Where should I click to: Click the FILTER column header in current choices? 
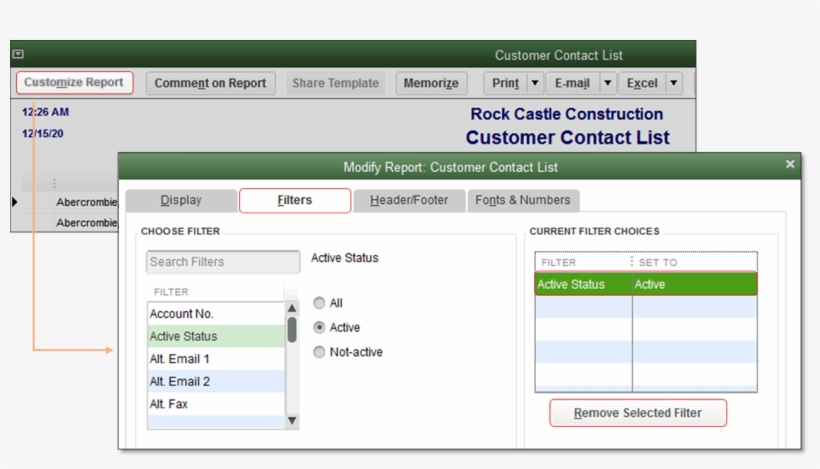tap(559, 262)
